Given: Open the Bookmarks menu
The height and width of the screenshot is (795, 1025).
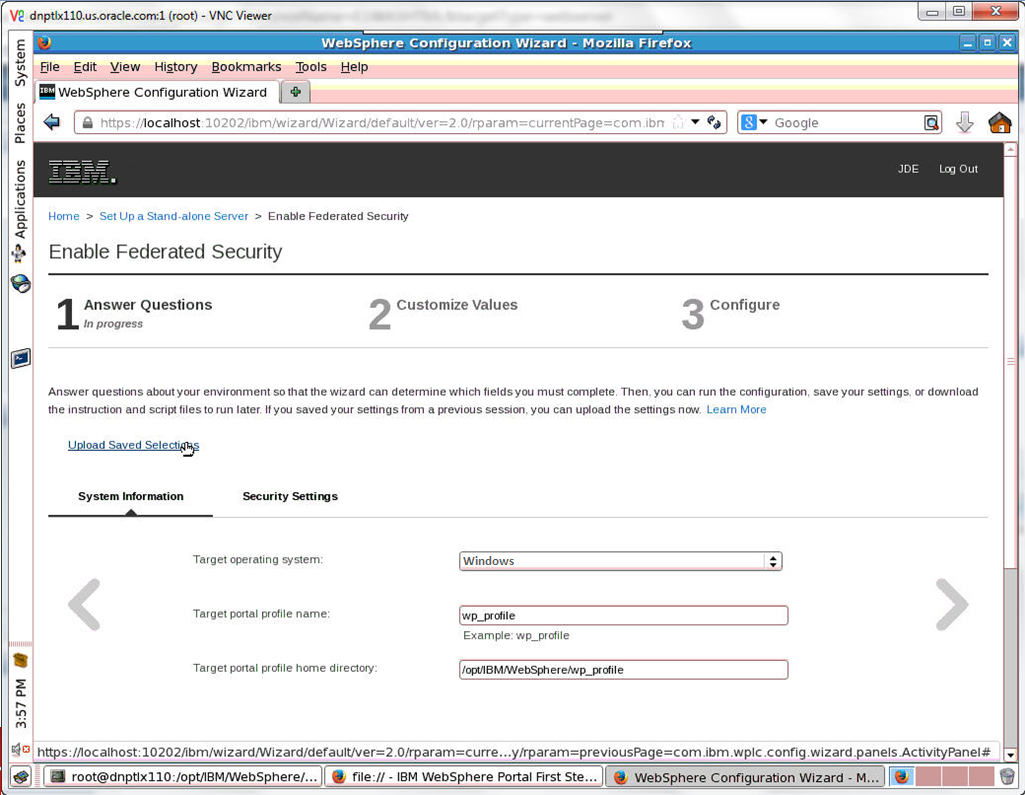Looking at the screenshot, I should click(246, 67).
